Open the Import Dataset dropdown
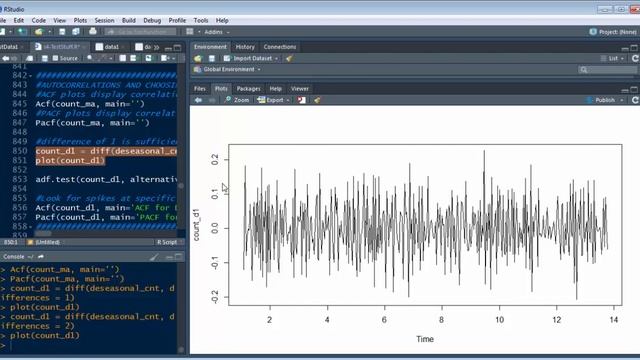This screenshot has height=360, width=640. coord(251,58)
